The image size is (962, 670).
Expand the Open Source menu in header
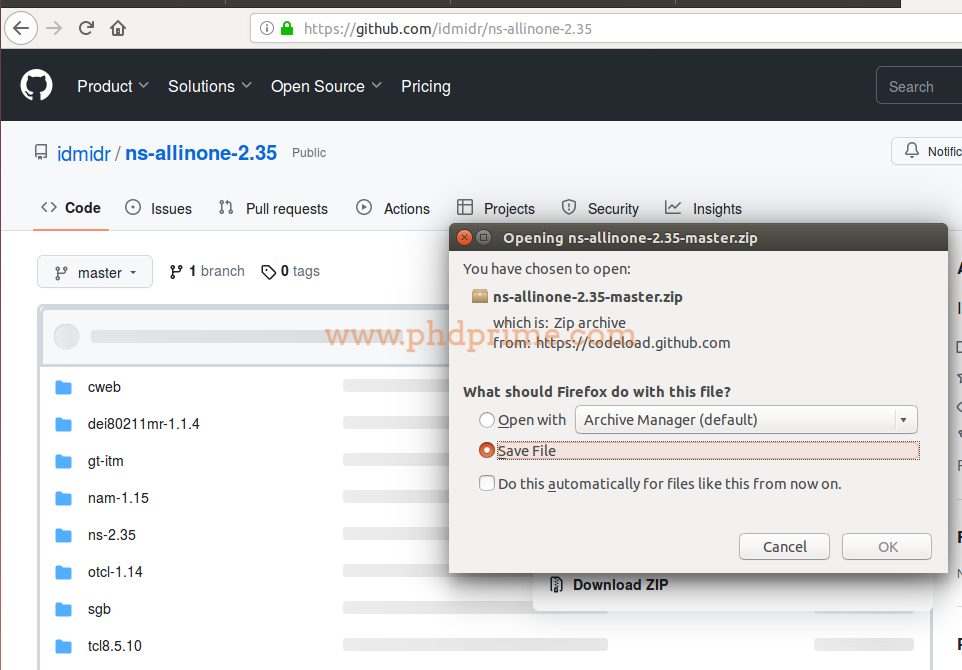click(326, 87)
